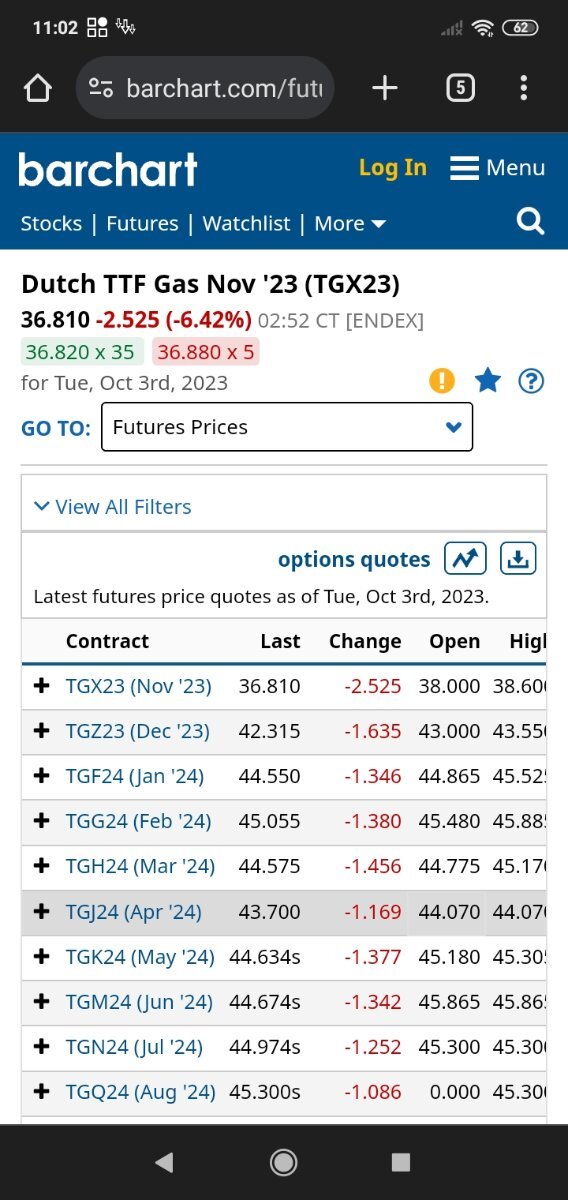Tap the browser address bar URL field
Screen dimensions: 568x1200
pyautogui.click(x=205, y=89)
